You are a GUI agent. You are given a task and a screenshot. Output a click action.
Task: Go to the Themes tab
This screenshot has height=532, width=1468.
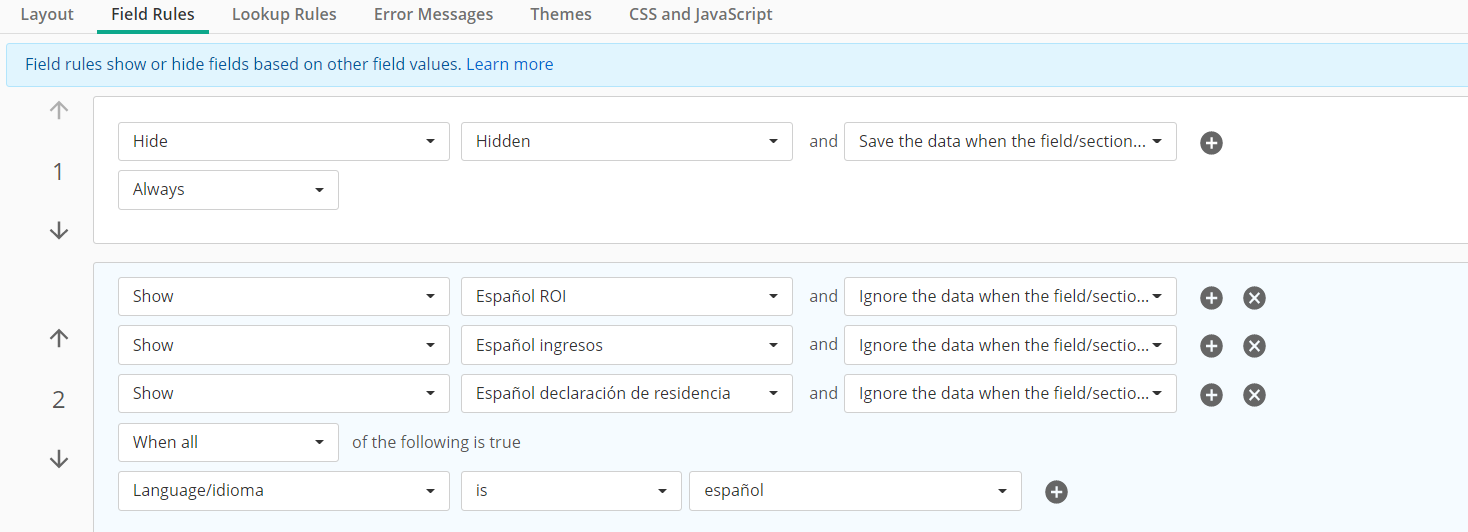tap(561, 15)
